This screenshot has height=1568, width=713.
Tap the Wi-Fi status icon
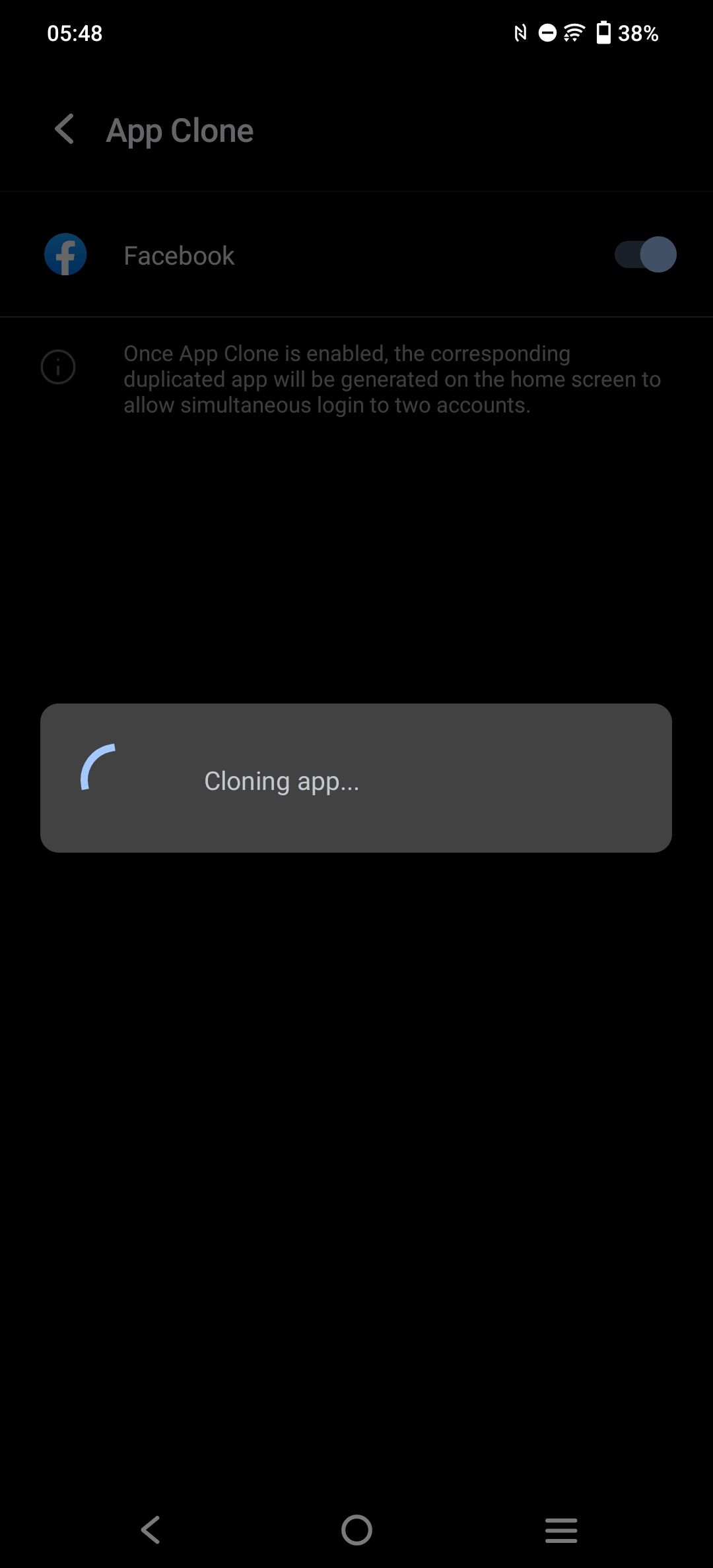[574, 32]
